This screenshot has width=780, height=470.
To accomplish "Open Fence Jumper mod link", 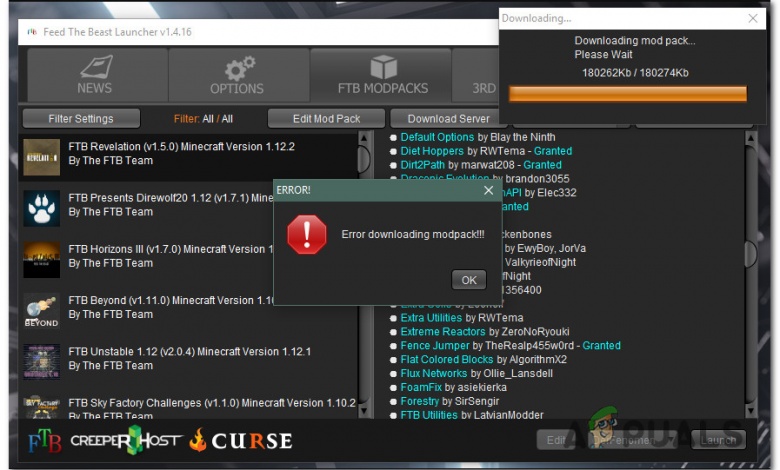I will 435,346.
